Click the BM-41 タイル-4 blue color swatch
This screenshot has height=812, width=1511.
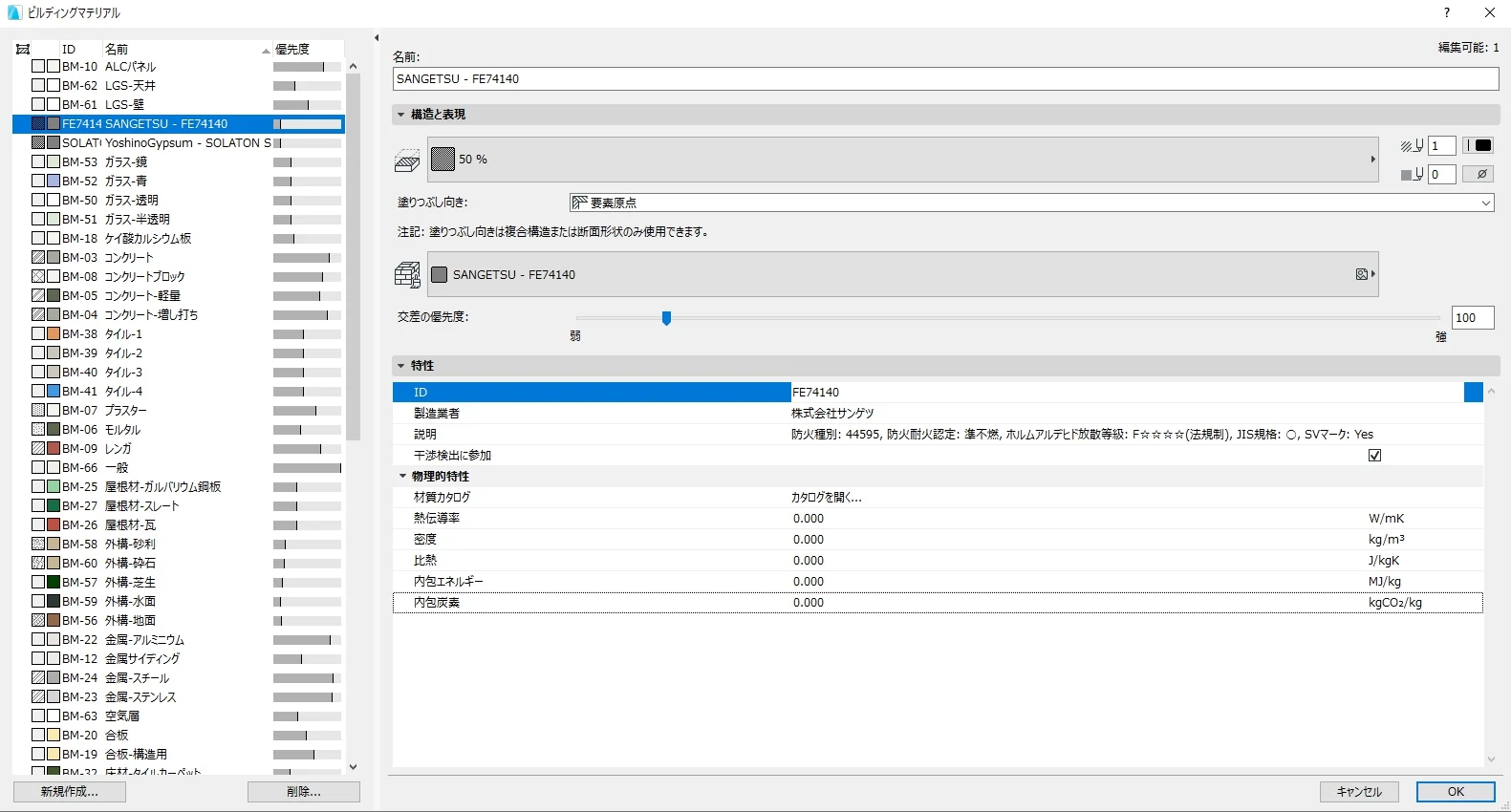(x=54, y=391)
